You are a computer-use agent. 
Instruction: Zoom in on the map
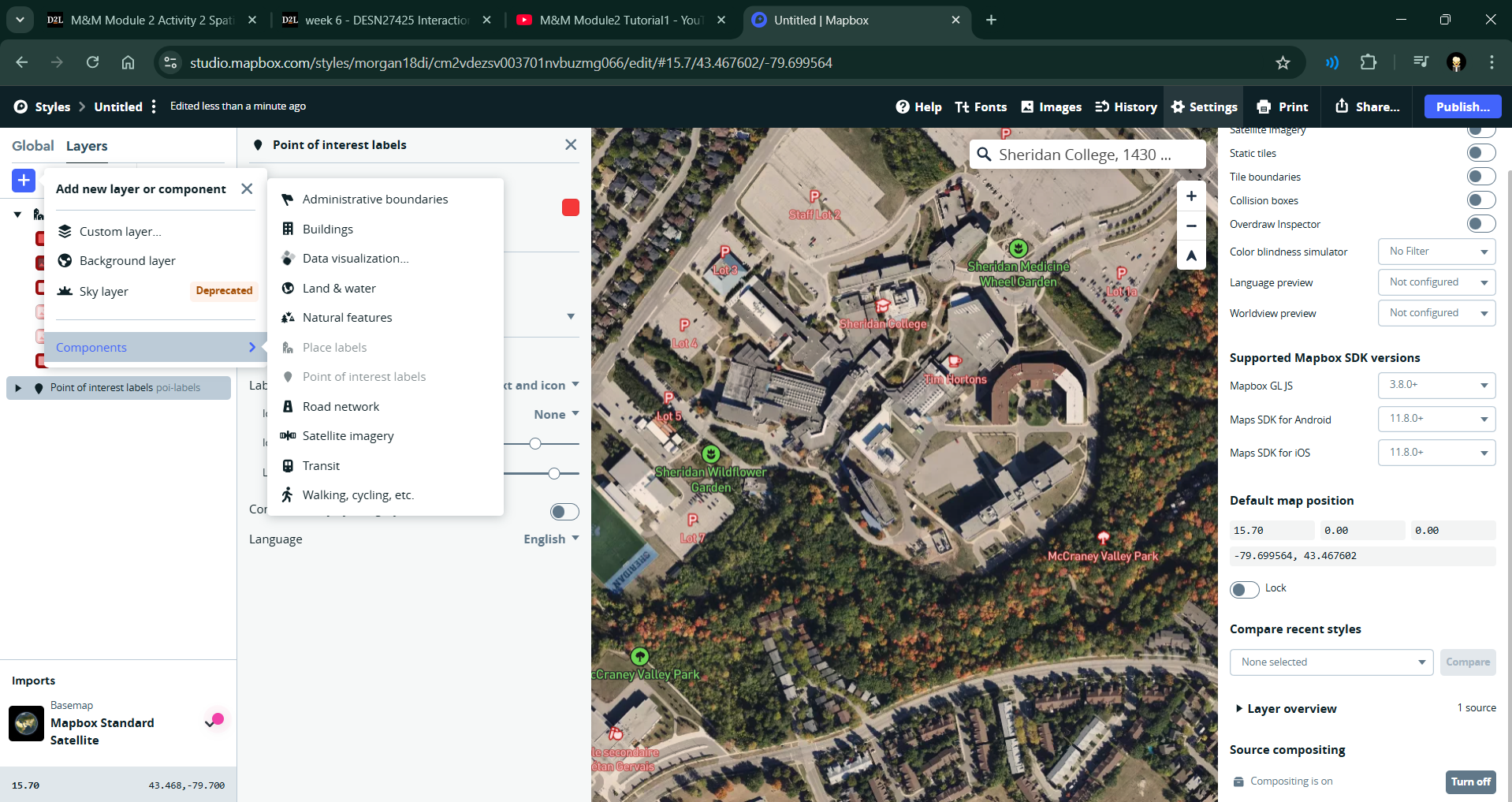[1191, 196]
